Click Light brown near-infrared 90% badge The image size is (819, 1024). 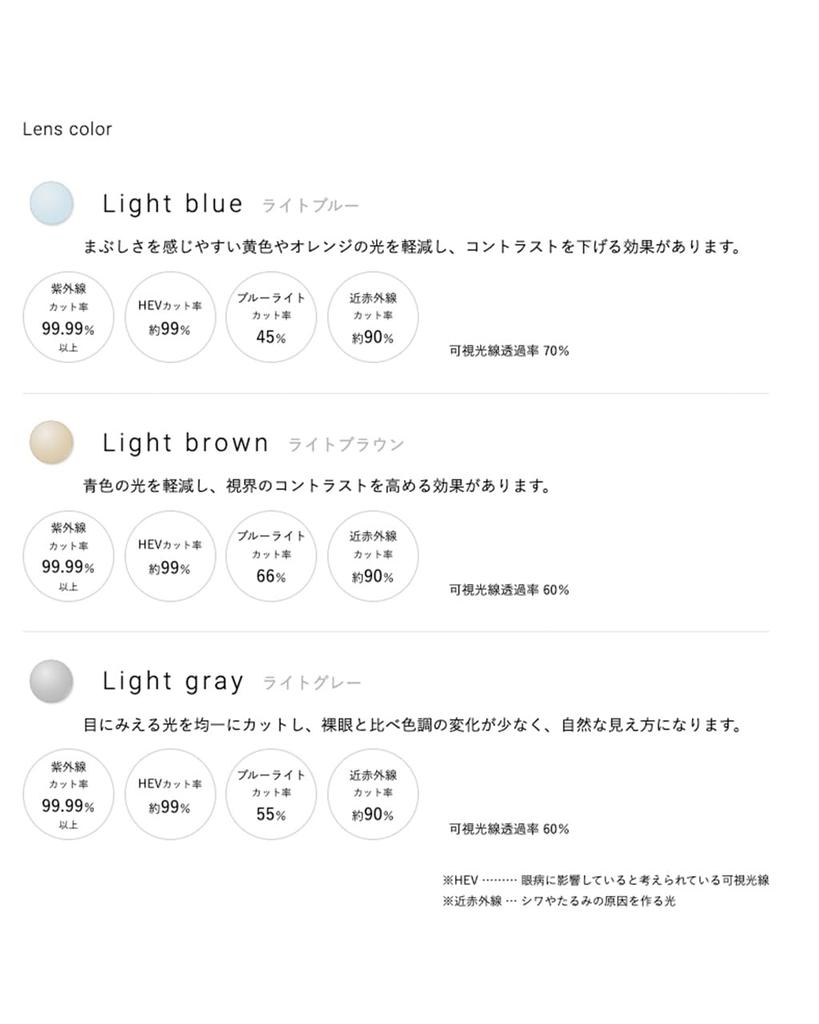tap(373, 556)
